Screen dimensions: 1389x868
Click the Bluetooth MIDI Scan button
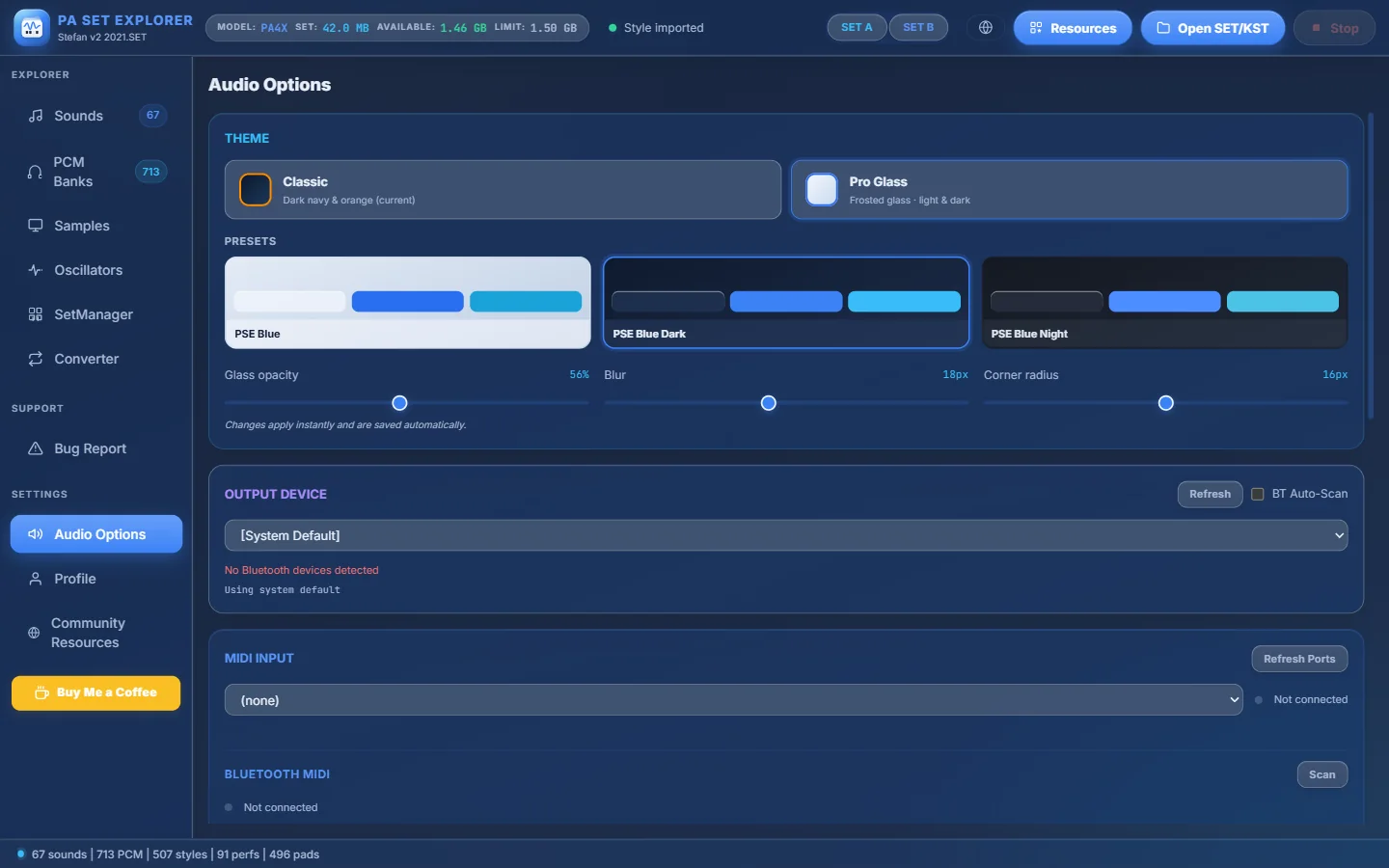(1322, 774)
